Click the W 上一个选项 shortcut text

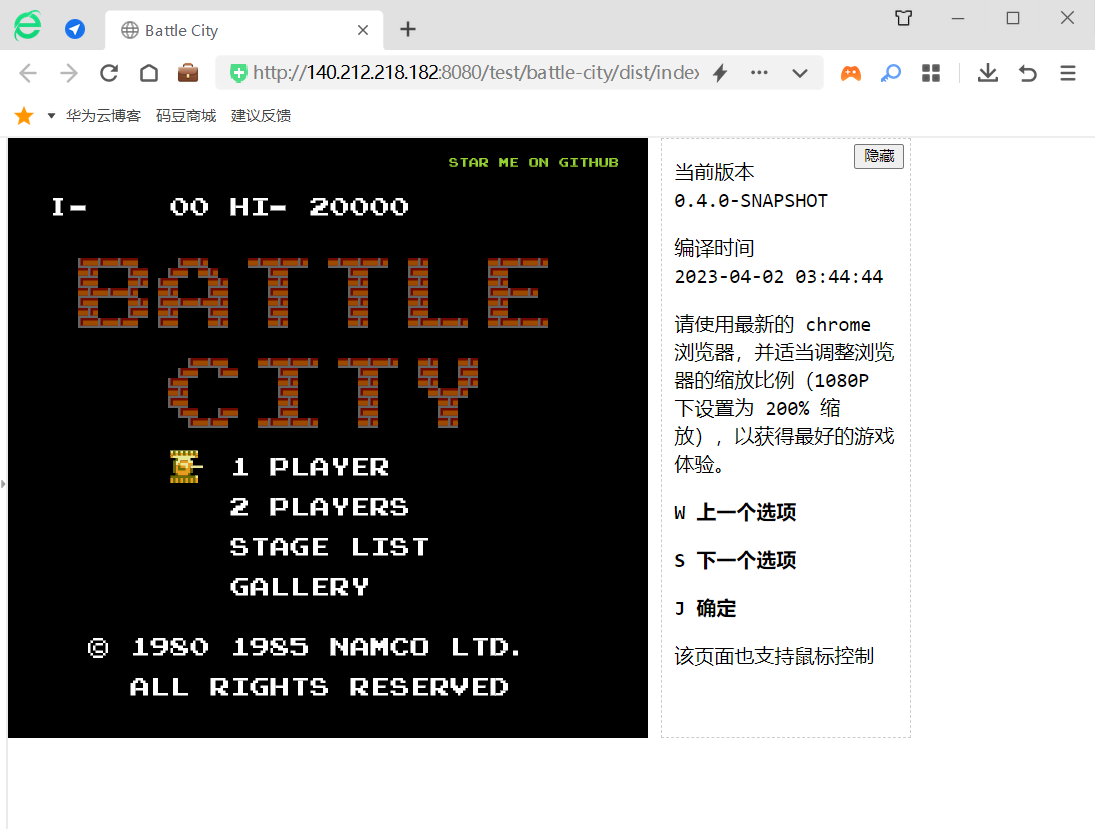click(x=735, y=513)
